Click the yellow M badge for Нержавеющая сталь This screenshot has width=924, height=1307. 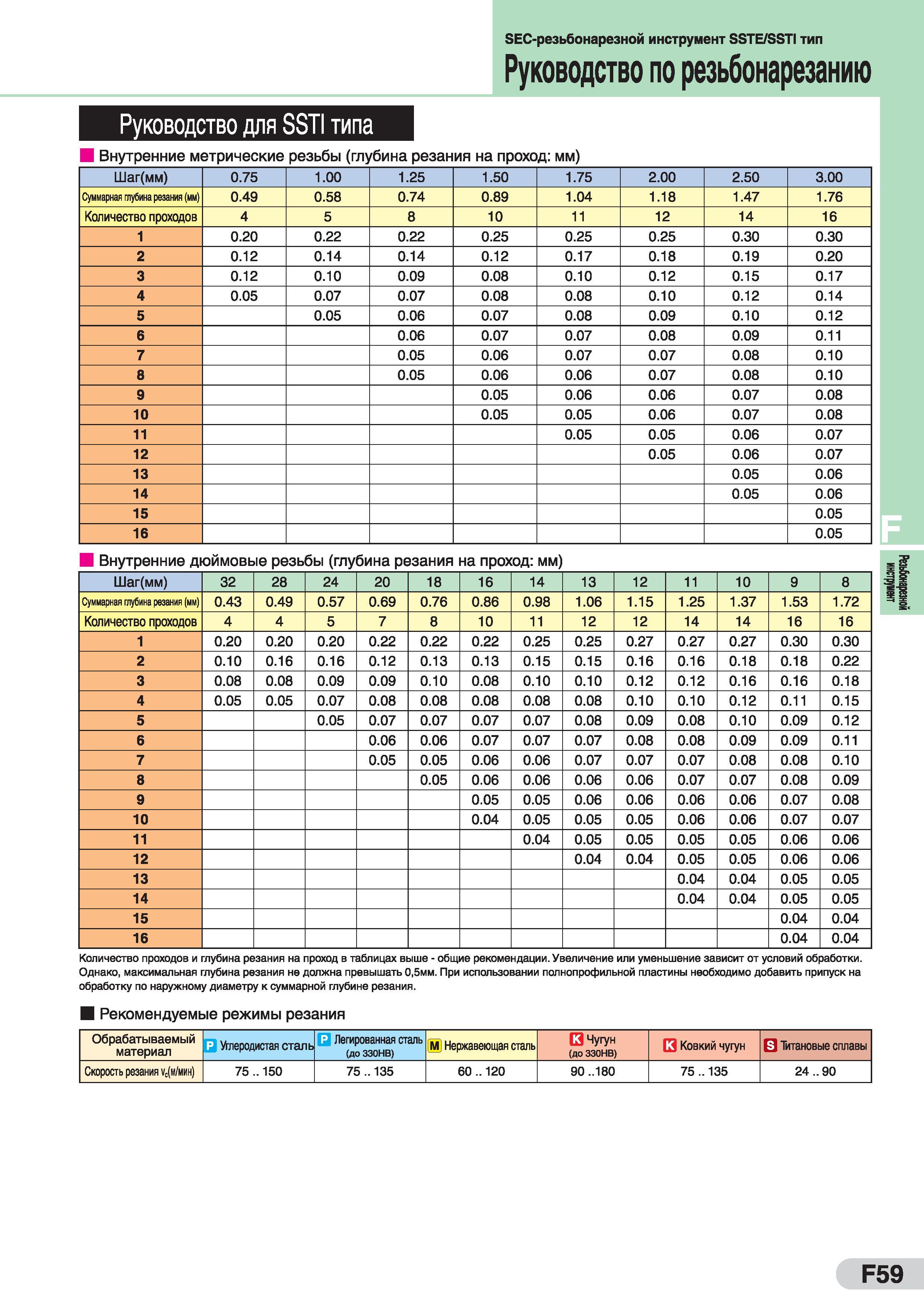434,1046
